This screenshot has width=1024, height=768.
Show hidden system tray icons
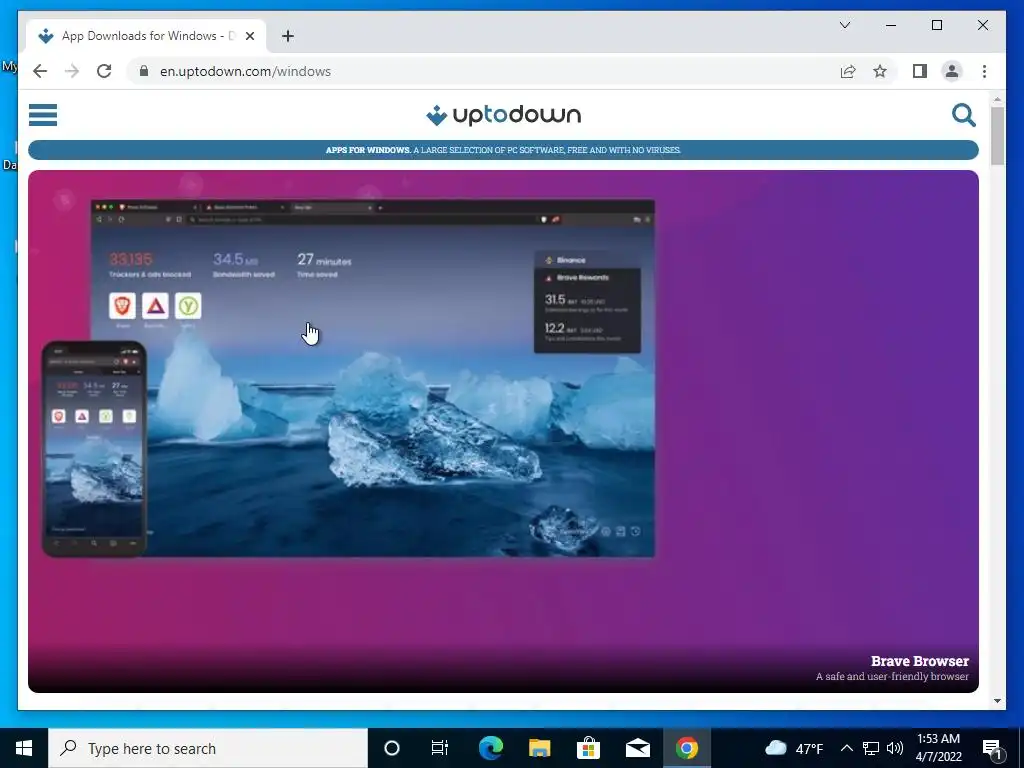(846, 748)
